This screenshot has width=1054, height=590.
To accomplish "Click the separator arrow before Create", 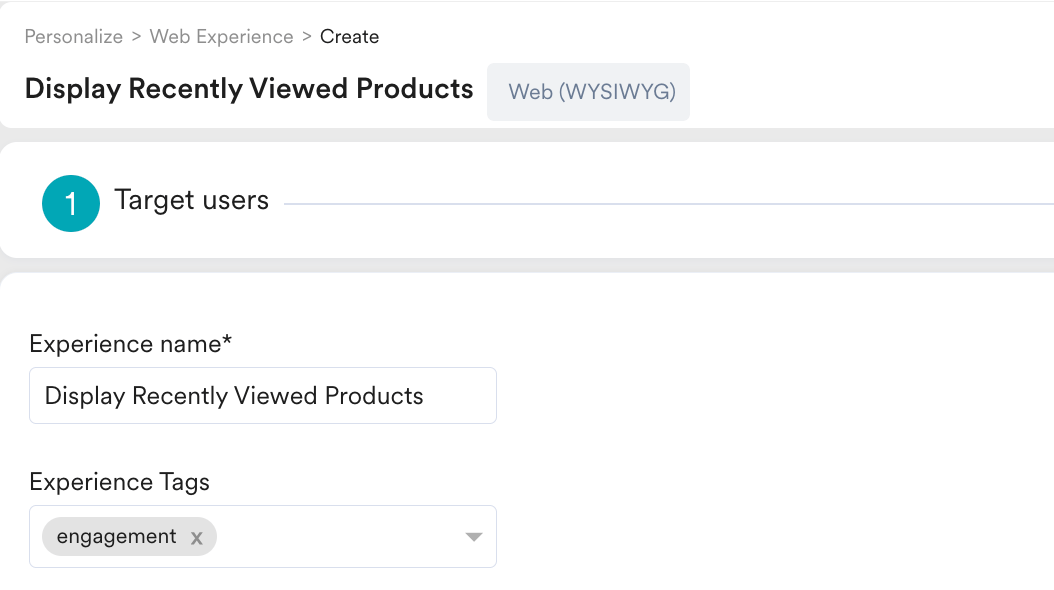I will pos(307,36).
